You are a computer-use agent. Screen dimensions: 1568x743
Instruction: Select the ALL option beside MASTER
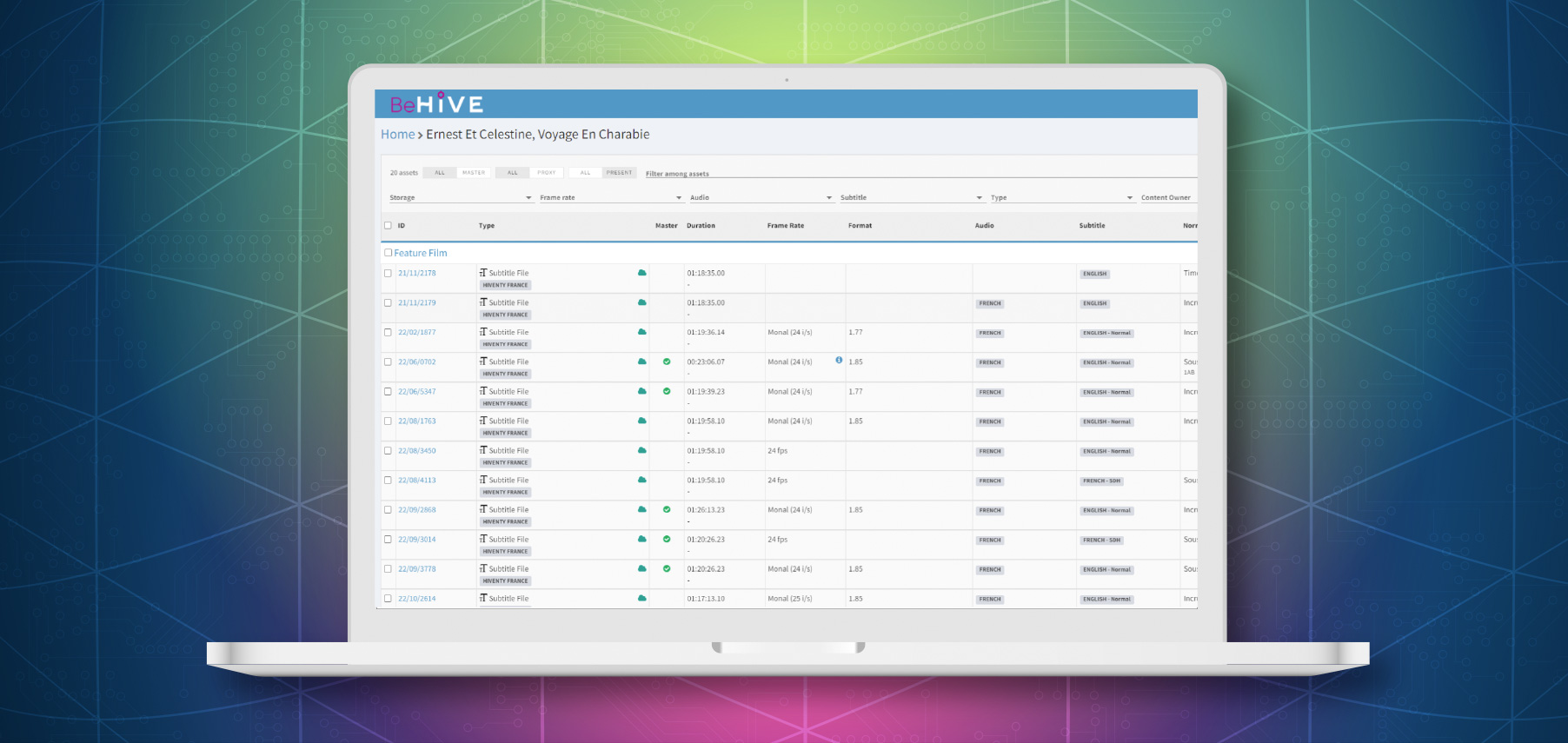(440, 172)
